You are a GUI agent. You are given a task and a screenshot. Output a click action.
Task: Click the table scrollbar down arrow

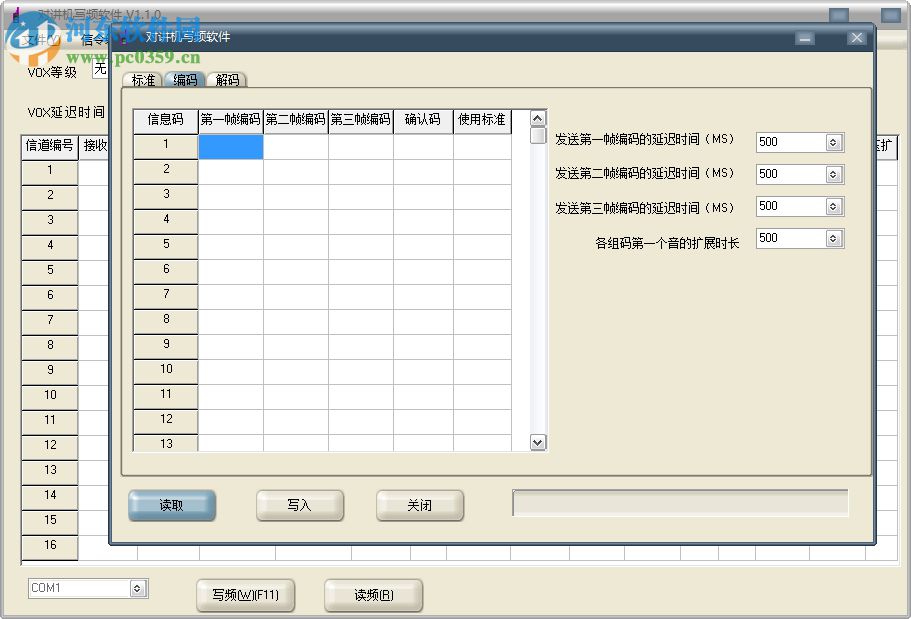538,442
